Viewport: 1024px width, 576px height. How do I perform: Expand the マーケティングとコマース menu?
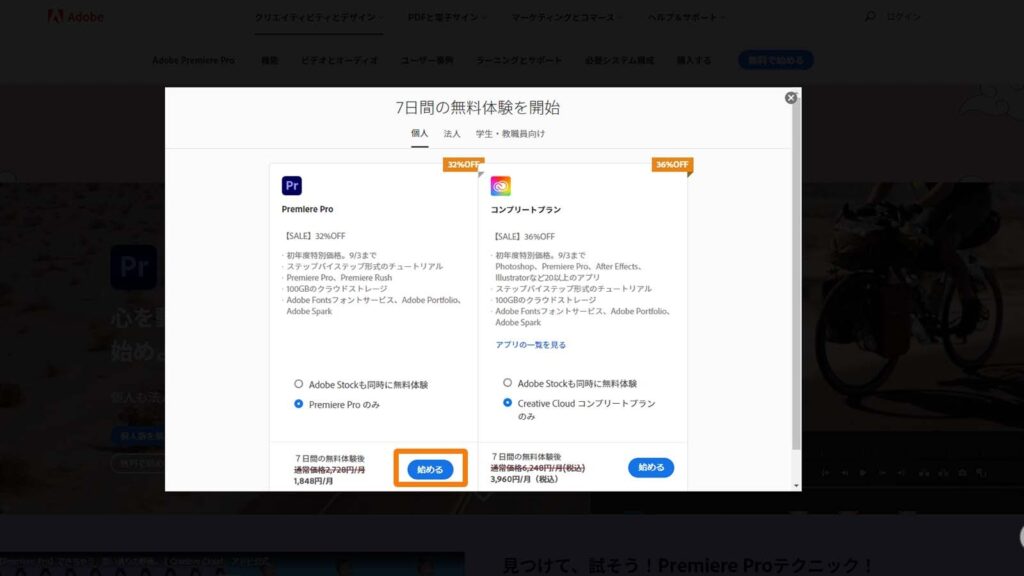(566, 17)
